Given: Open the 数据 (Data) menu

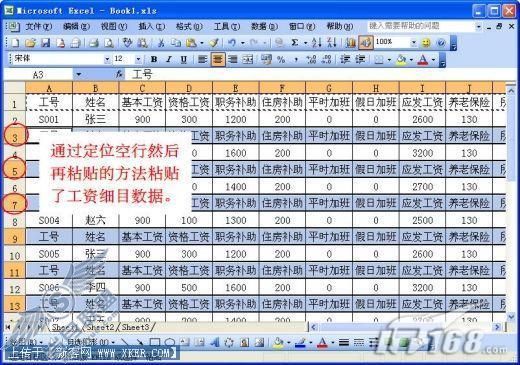Looking at the screenshot, I should pos(264,26).
